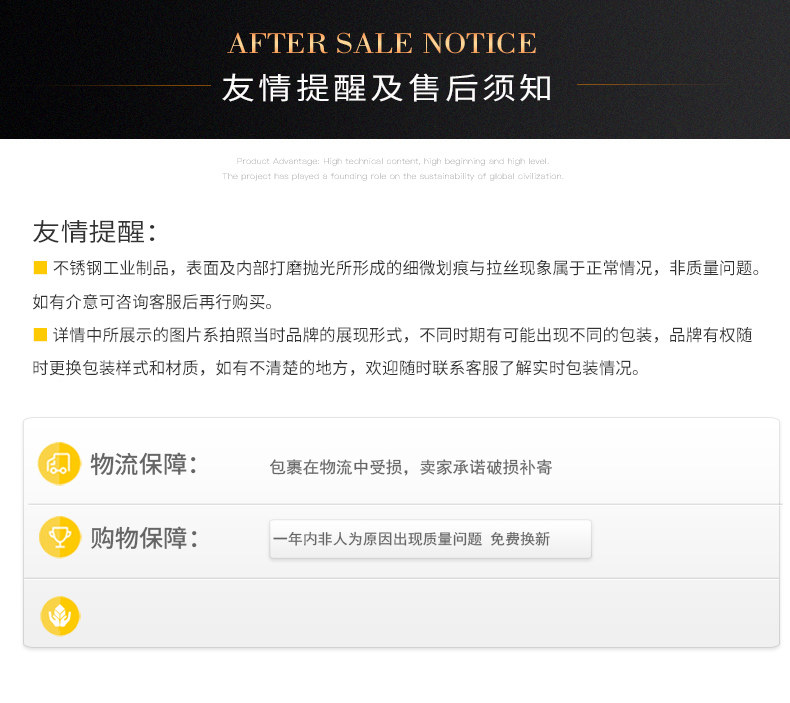790x703 pixels.
Task: Click the yellow delivery truck icon
Action: click(x=59, y=463)
